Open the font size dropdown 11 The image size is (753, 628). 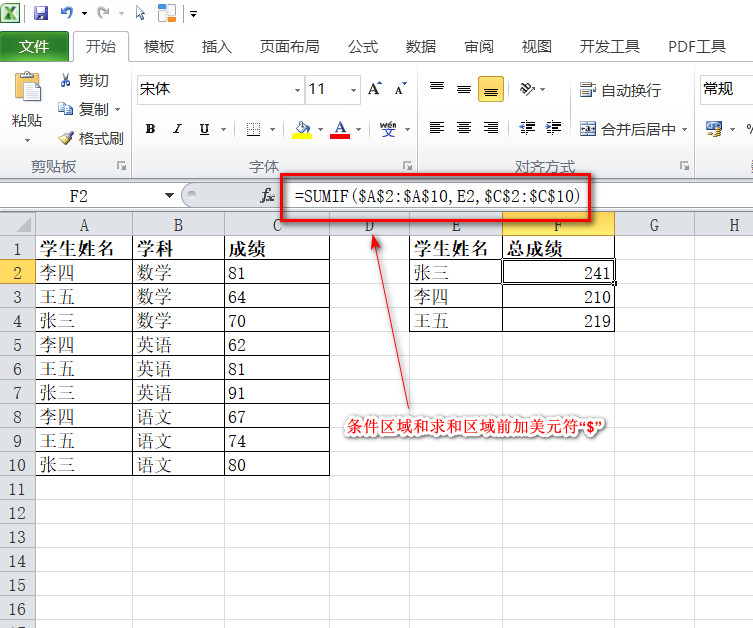[x=353, y=90]
